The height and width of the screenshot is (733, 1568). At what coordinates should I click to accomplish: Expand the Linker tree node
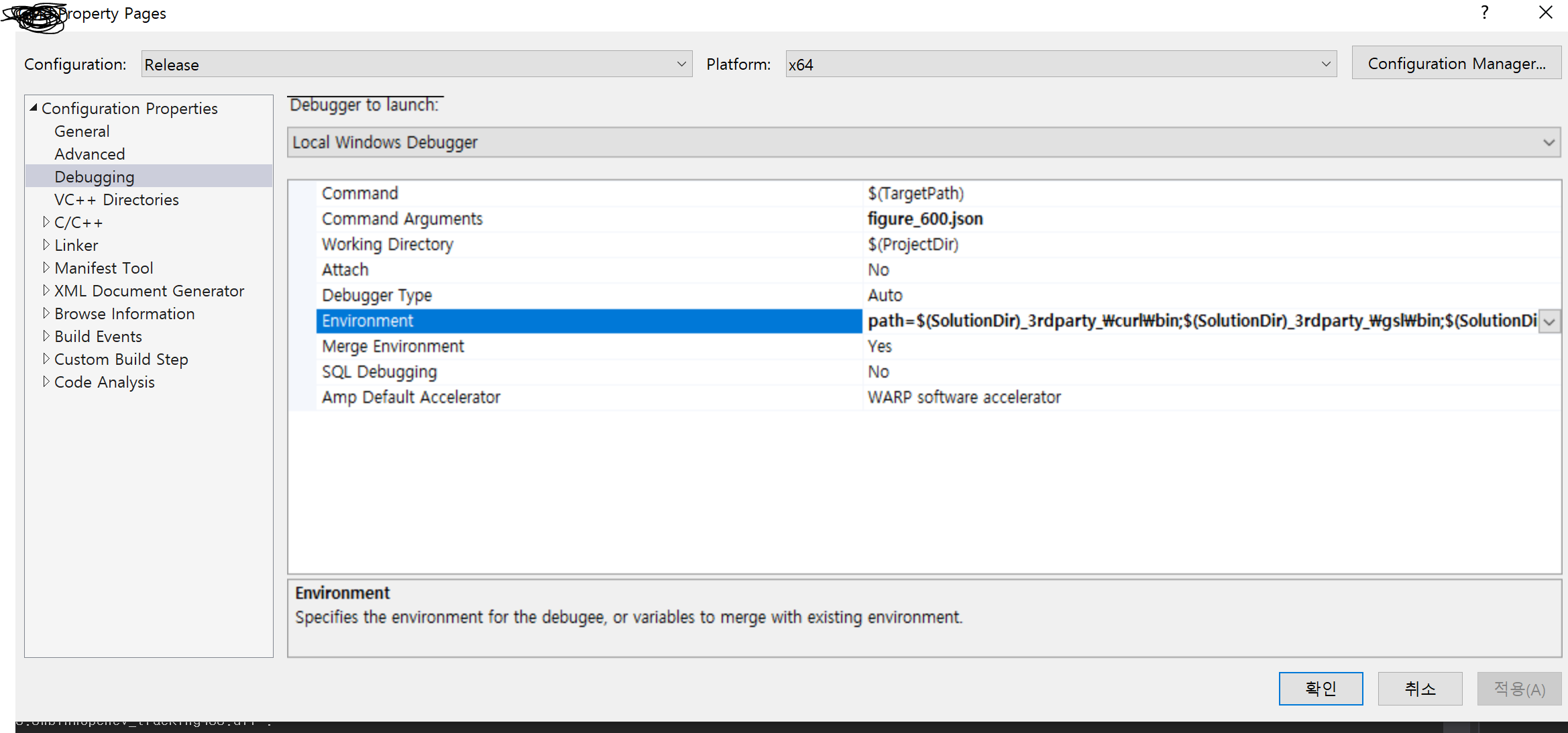(46, 245)
